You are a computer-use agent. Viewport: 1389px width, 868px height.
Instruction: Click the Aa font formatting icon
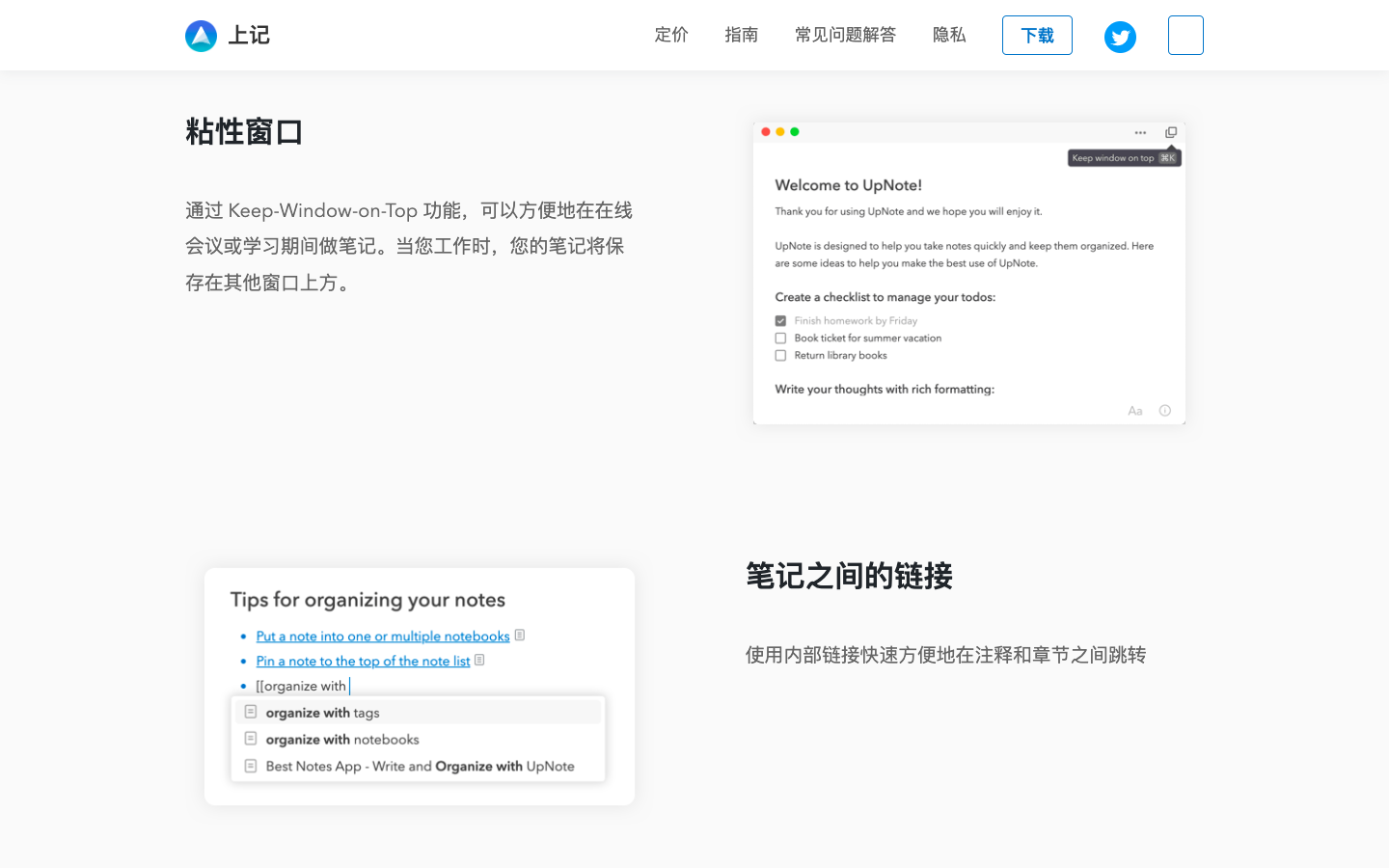(1135, 411)
